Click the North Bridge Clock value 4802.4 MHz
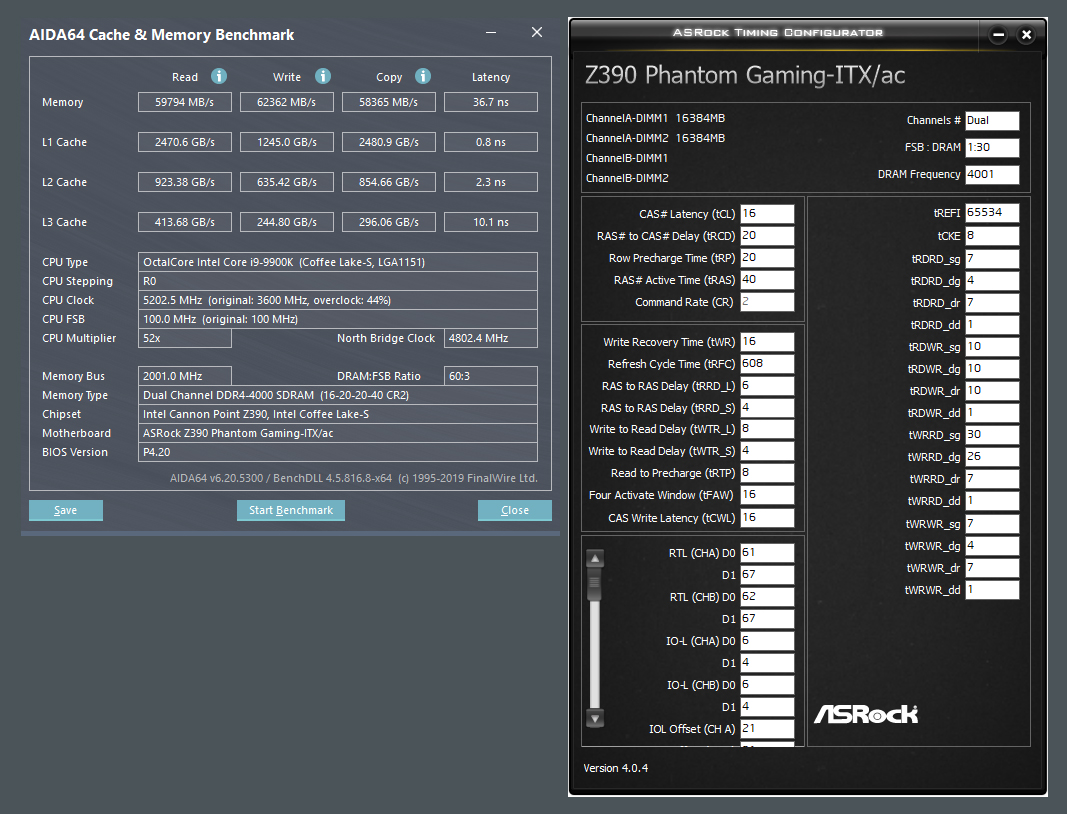This screenshot has width=1067, height=814. pos(491,338)
